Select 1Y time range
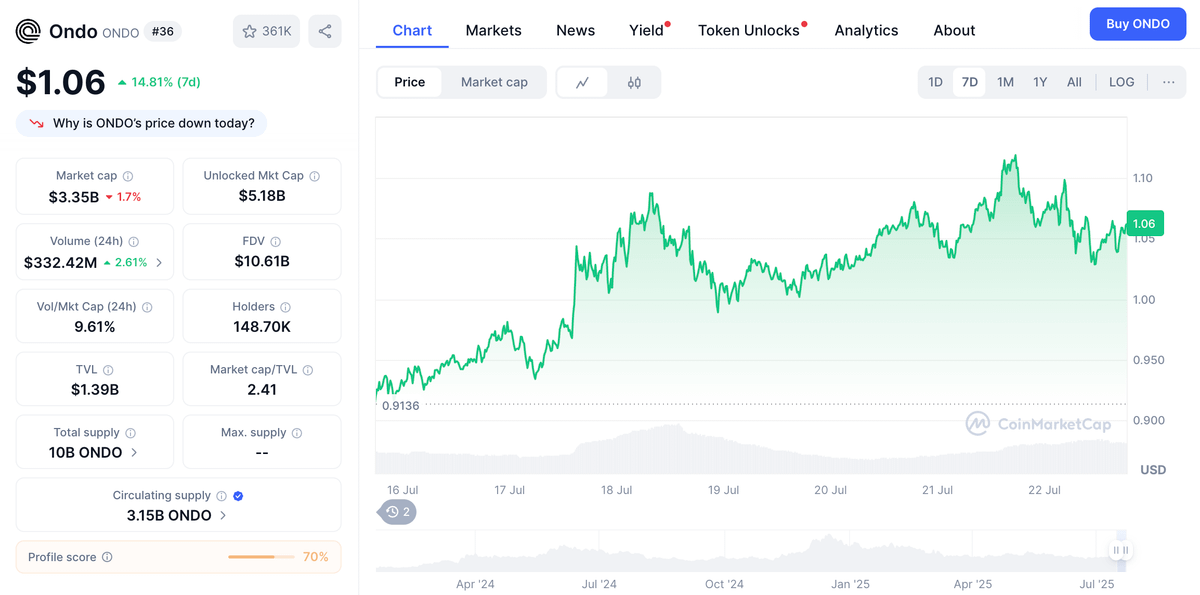Viewport: 1200px width, 595px height. (x=1040, y=82)
